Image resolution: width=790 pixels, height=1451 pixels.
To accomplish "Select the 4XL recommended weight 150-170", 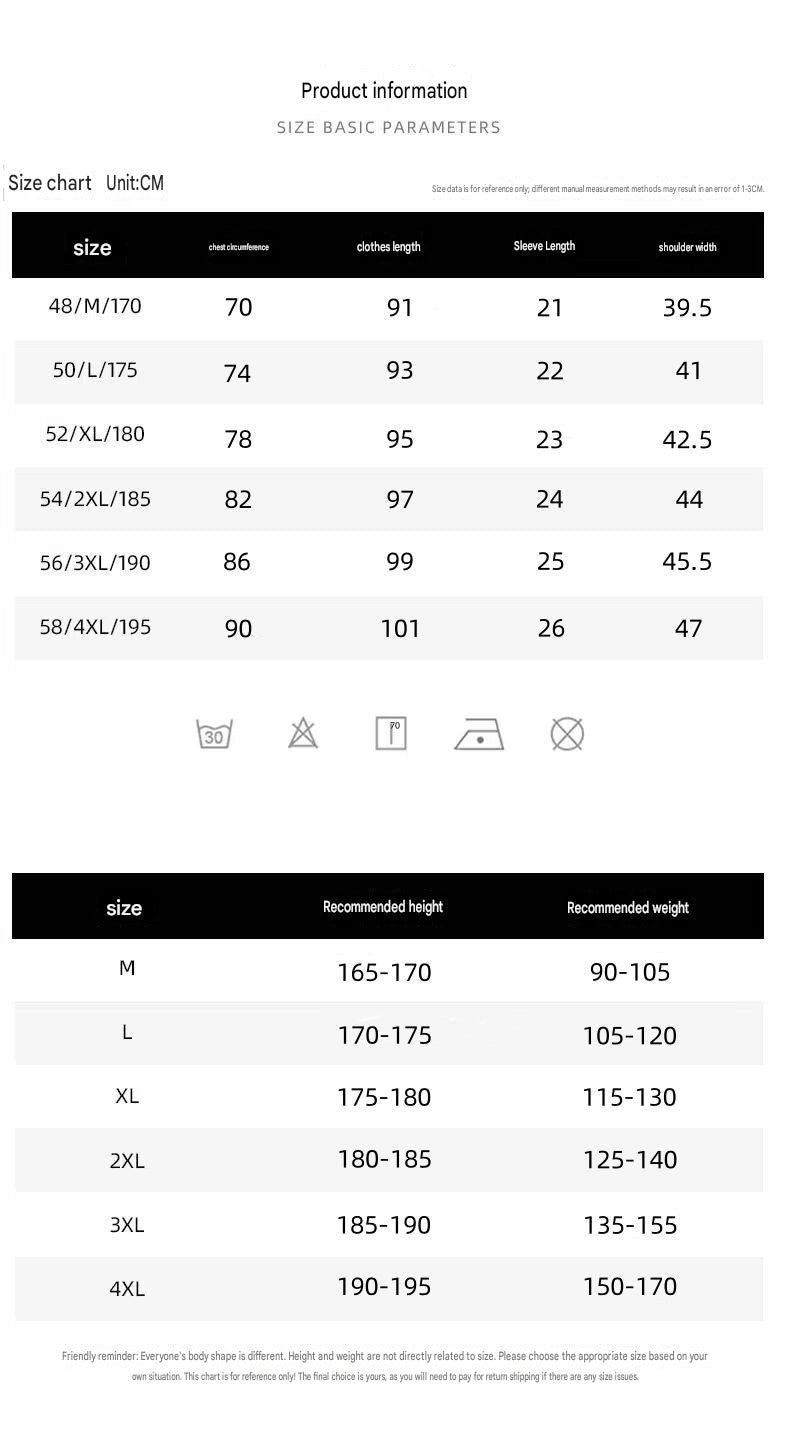I will [x=630, y=1286].
